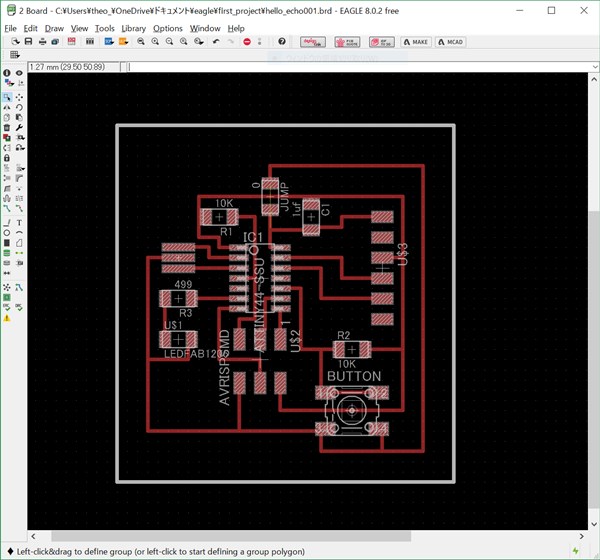Open the Library menu
Image resolution: width=600 pixels, height=560 pixels.
tap(134, 28)
